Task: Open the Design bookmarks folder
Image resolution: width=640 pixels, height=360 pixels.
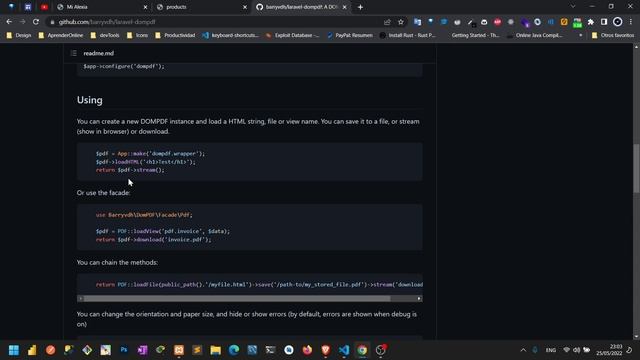Action: tap(19, 36)
